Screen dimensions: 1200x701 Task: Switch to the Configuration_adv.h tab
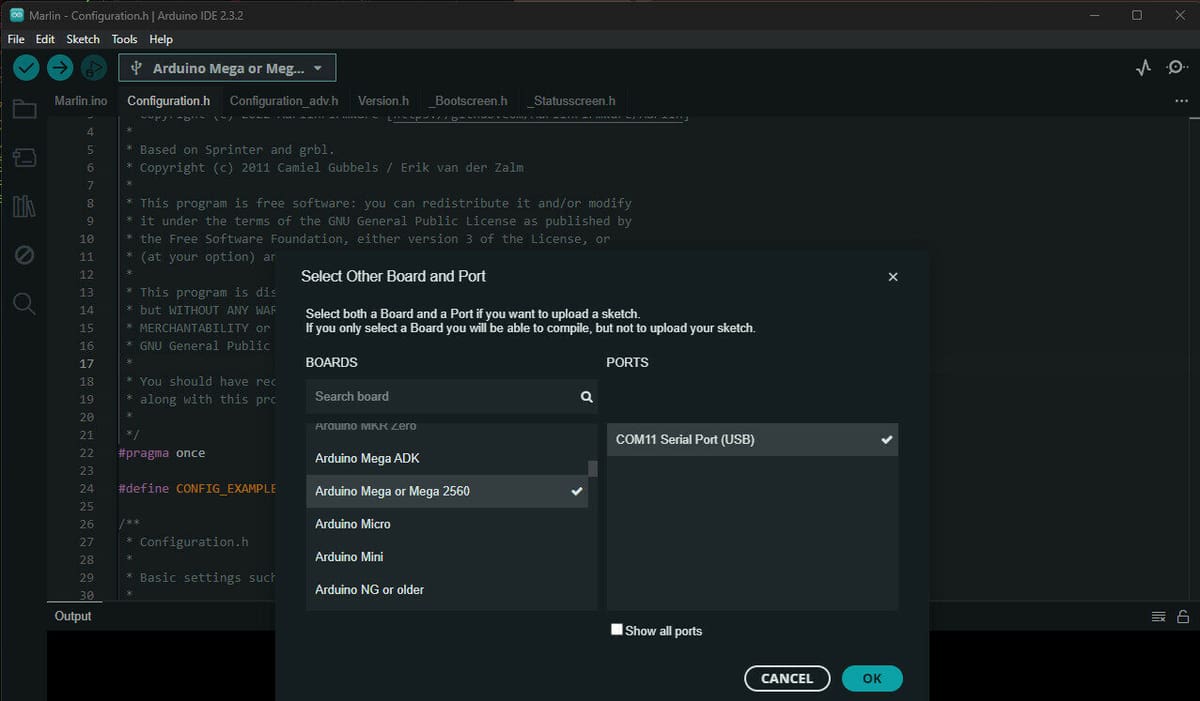pos(284,101)
